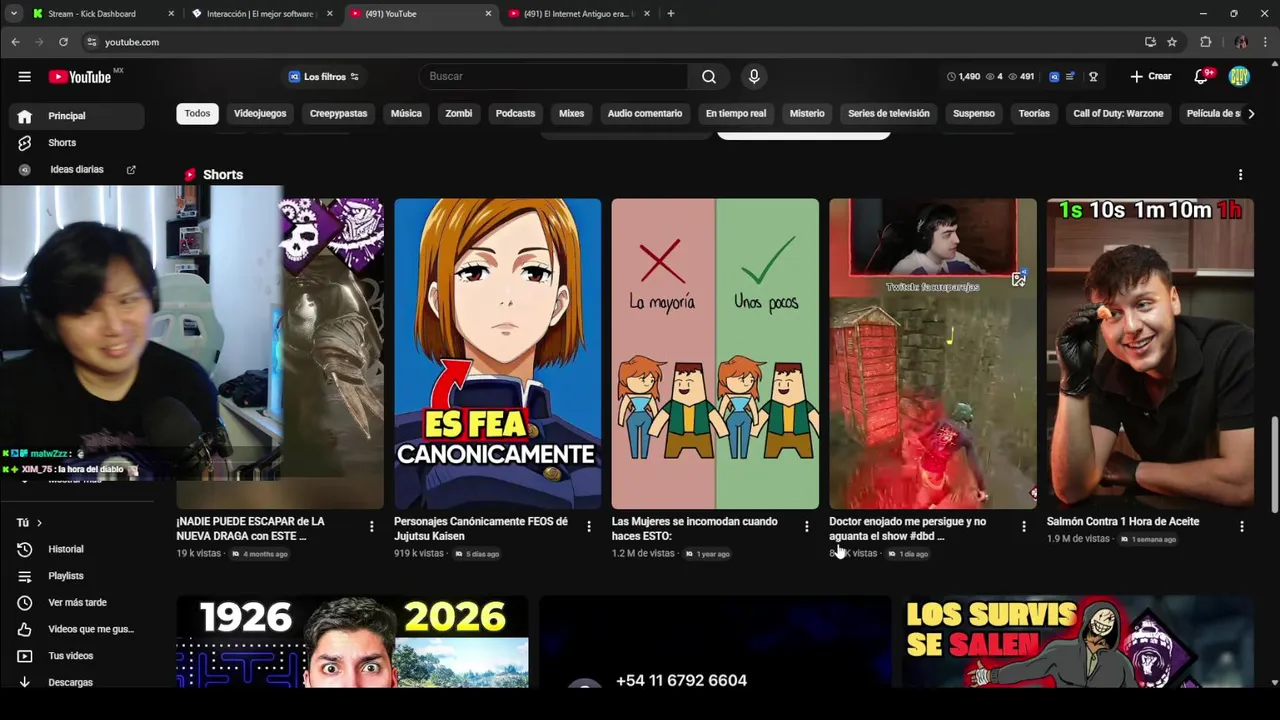
Task: Select the En tiempo real chip
Action: tap(736, 114)
